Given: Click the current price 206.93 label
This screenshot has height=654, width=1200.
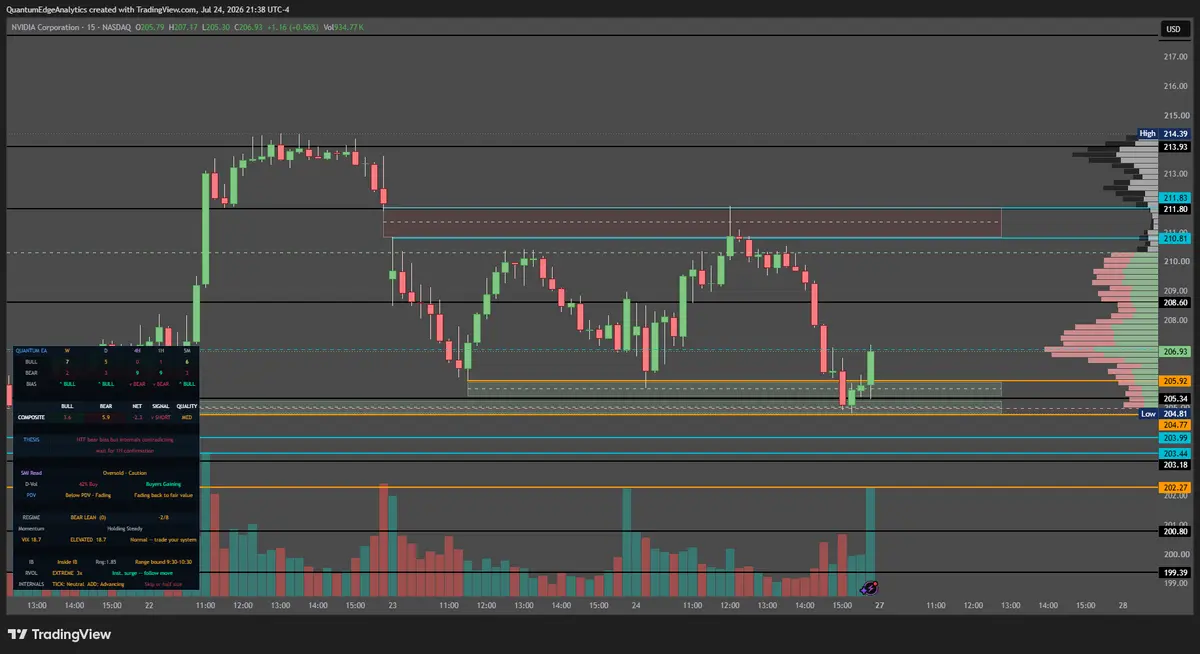Looking at the screenshot, I should 1175,351.
